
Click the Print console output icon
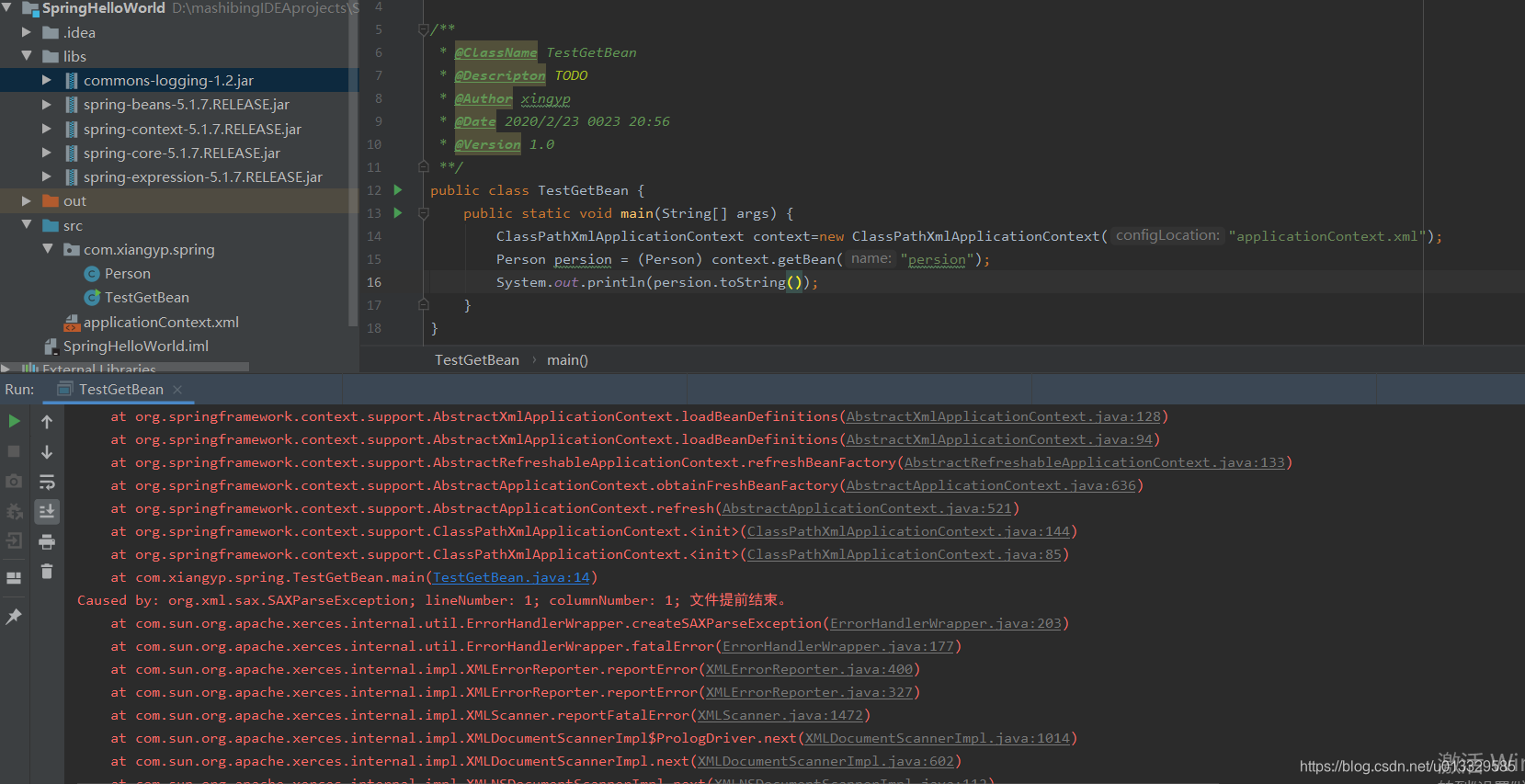pyautogui.click(x=47, y=541)
